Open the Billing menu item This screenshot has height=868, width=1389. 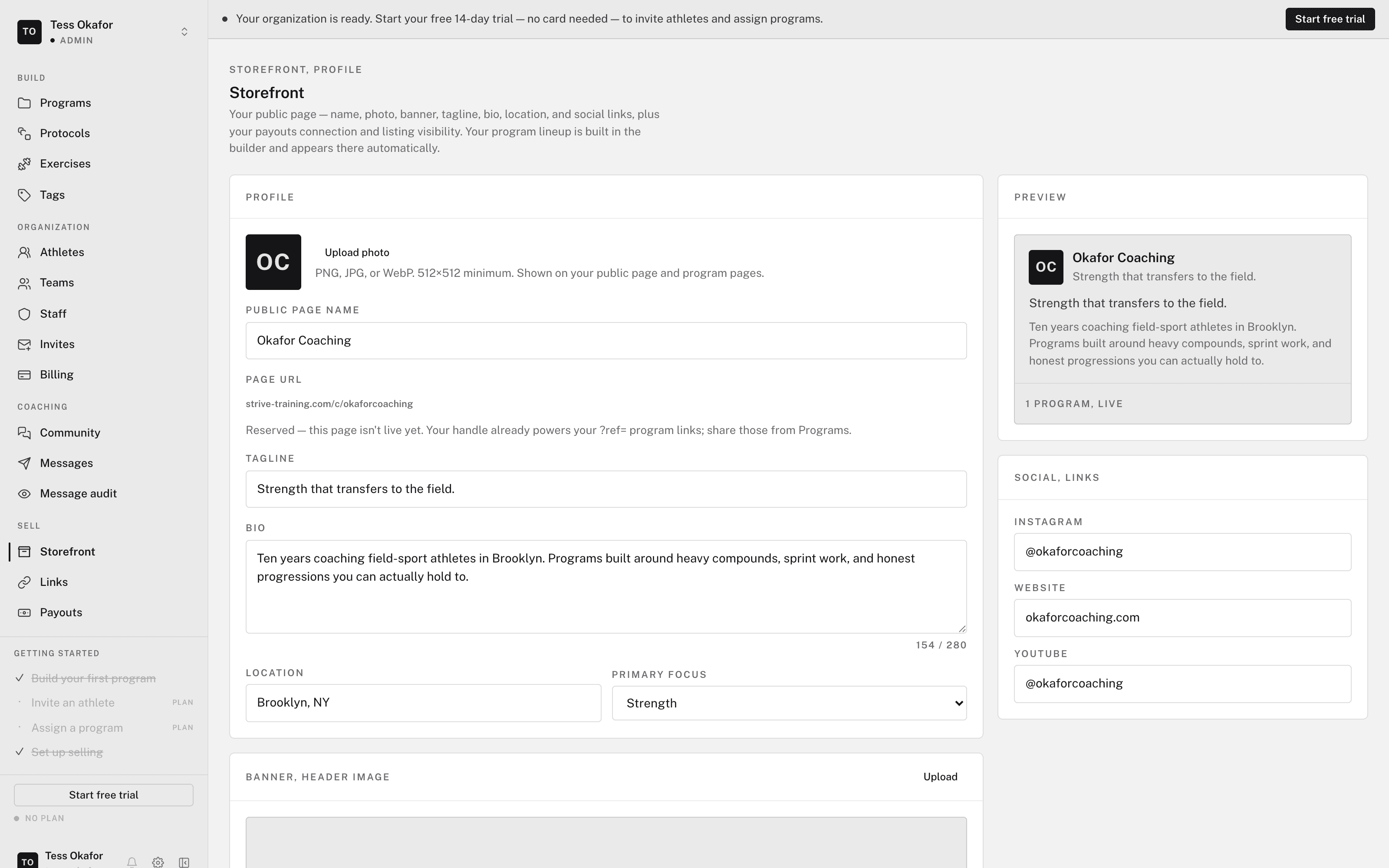pyautogui.click(x=56, y=375)
